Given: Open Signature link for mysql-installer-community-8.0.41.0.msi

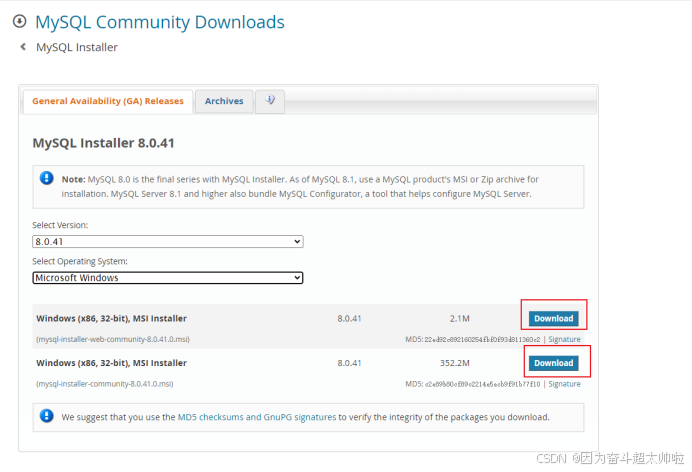Looking at the screenshot, I should 564,384.
